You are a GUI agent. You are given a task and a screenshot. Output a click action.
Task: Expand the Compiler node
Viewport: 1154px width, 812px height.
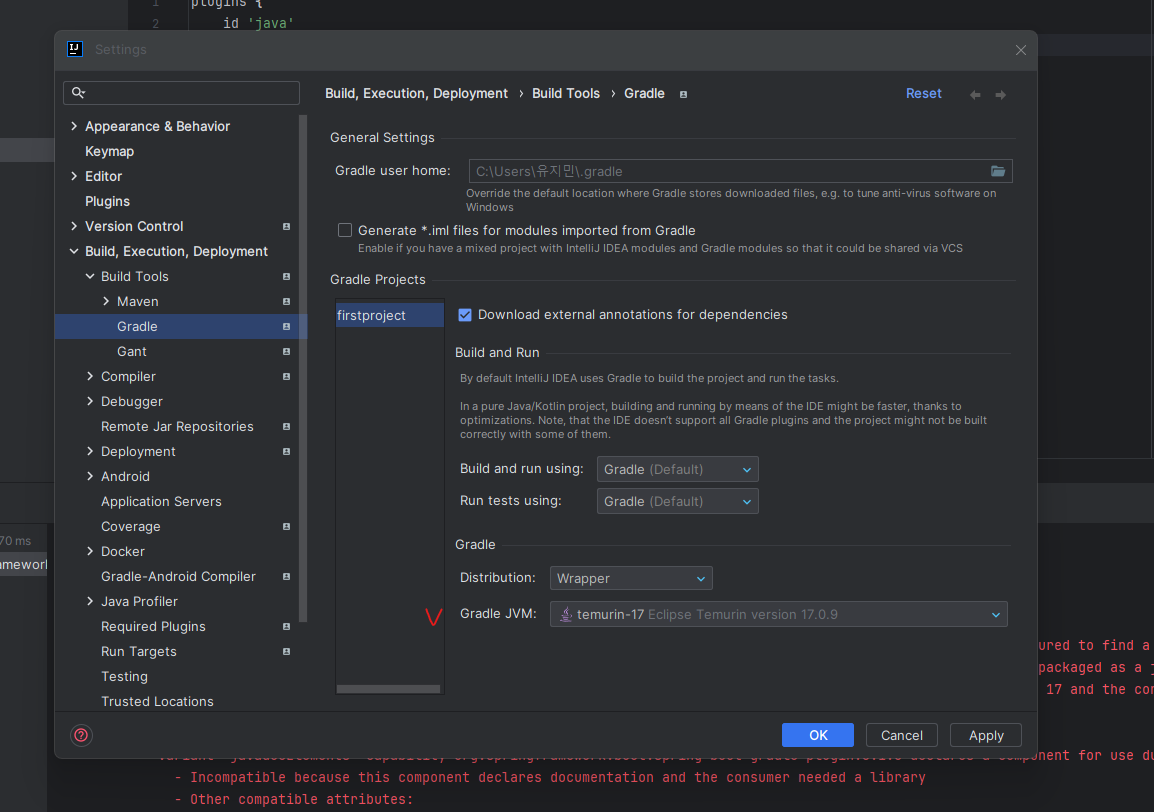90,377
